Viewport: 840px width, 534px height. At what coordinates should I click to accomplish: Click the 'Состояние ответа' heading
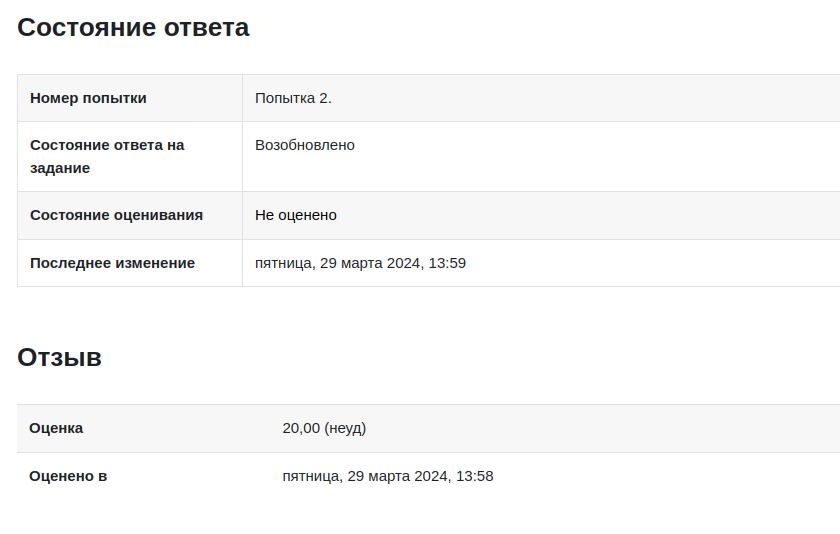pos(133,27)
